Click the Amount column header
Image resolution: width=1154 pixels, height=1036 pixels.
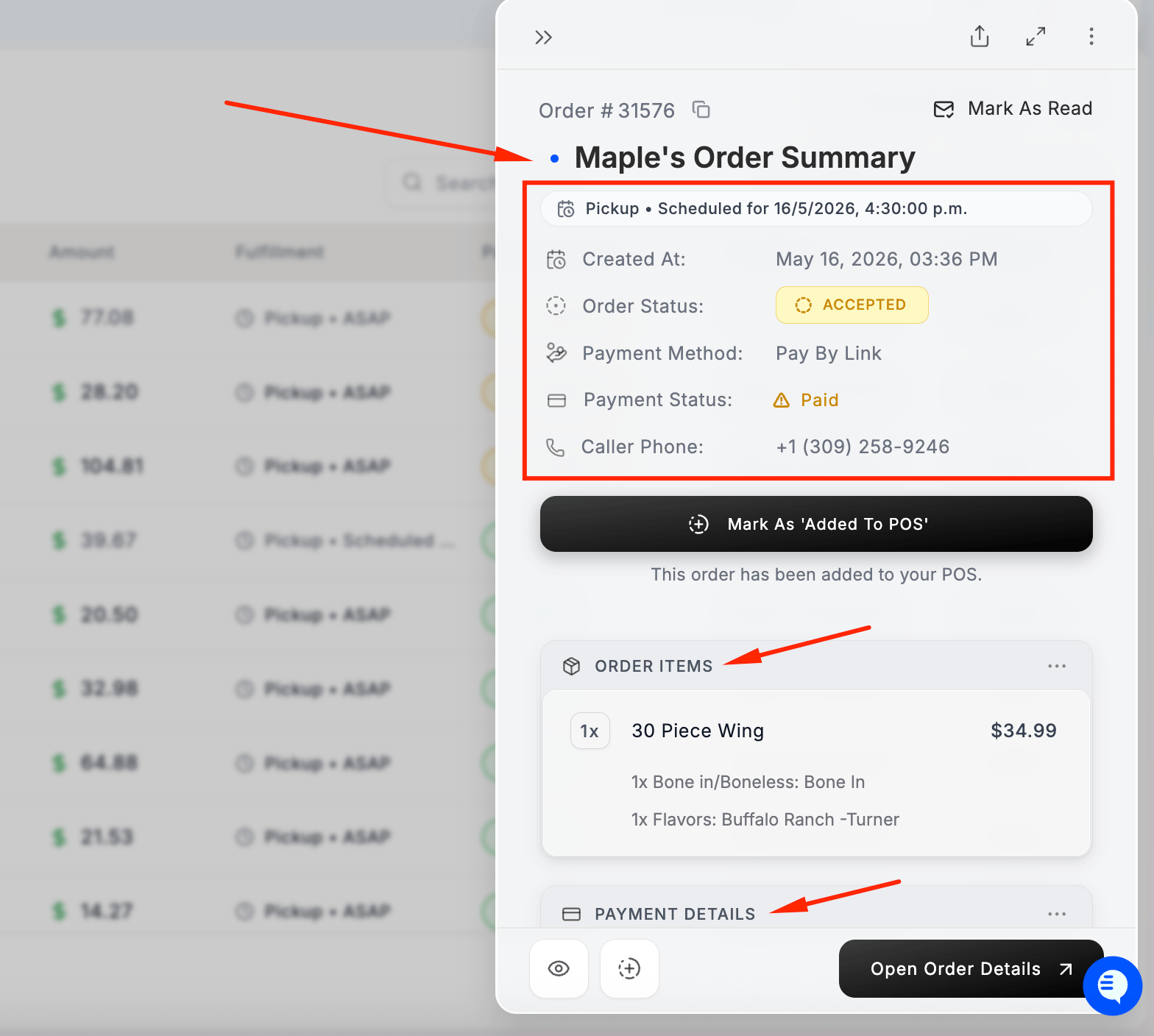tap(82, 252)
